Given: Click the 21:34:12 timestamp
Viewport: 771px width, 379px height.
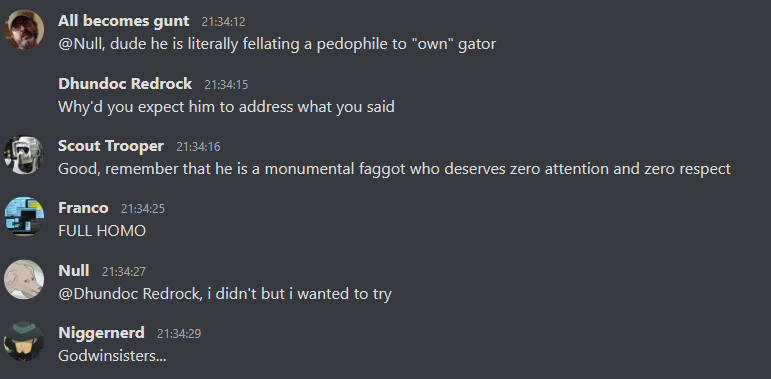Looking at the screenshot, I should tap(223, 22).
